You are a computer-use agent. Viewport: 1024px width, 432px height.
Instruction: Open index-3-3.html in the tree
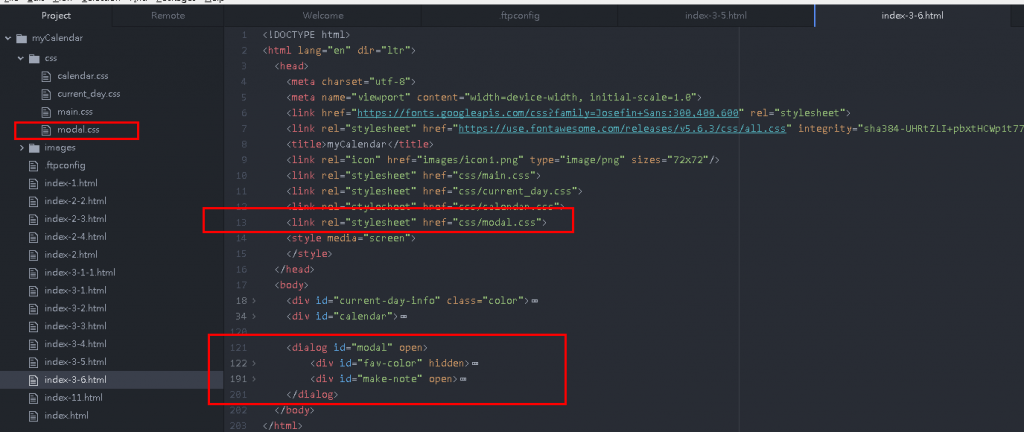pos(75,326)
